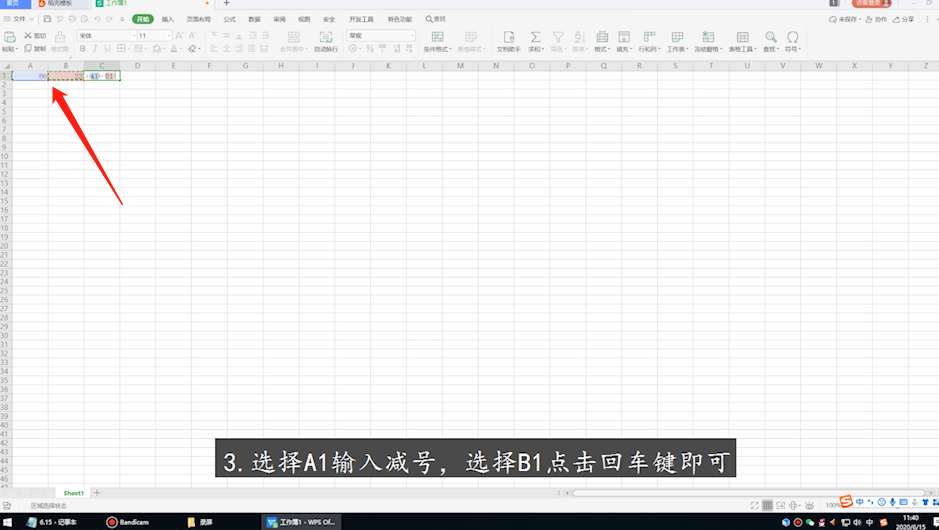Select cell B1 with the dashed border

[x=66, y=76]
